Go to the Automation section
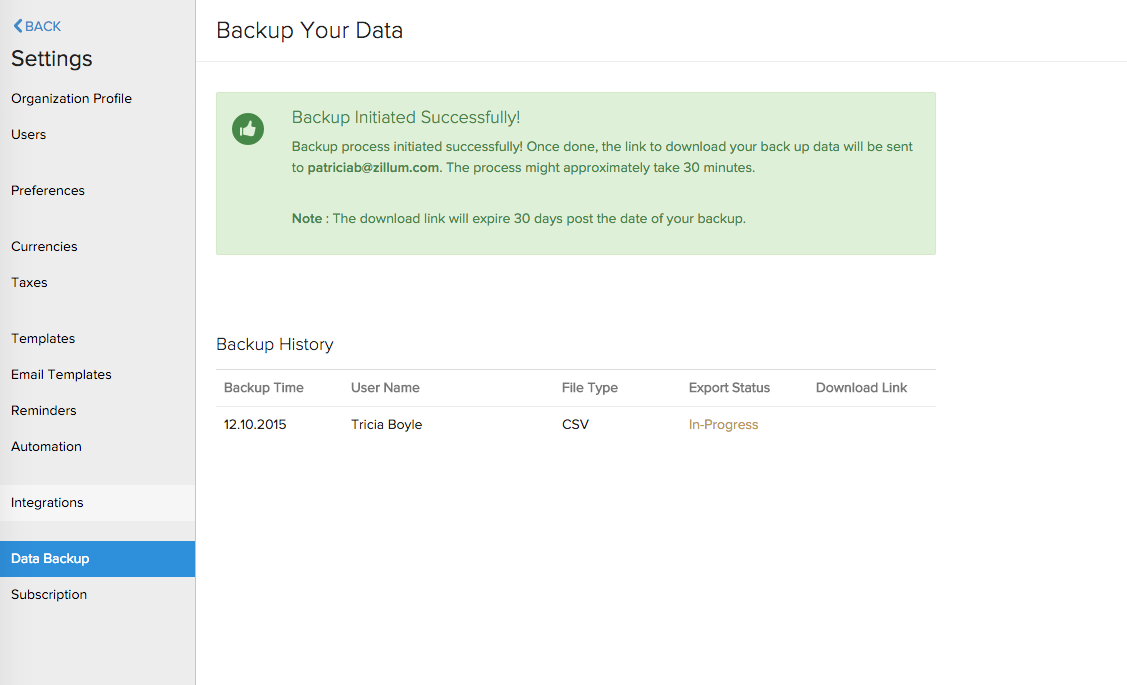This screenshot has height=685, width=1127. tap(46, 446)
